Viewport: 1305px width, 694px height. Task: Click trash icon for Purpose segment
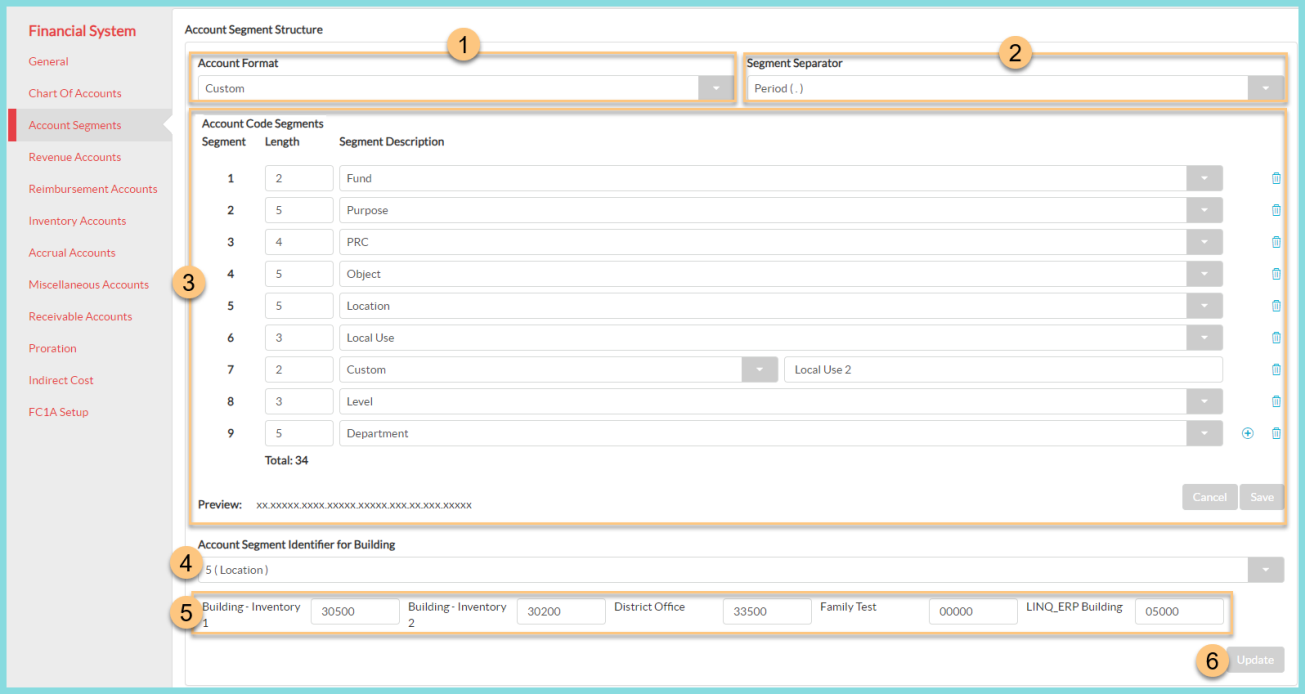pos(1276,210)
